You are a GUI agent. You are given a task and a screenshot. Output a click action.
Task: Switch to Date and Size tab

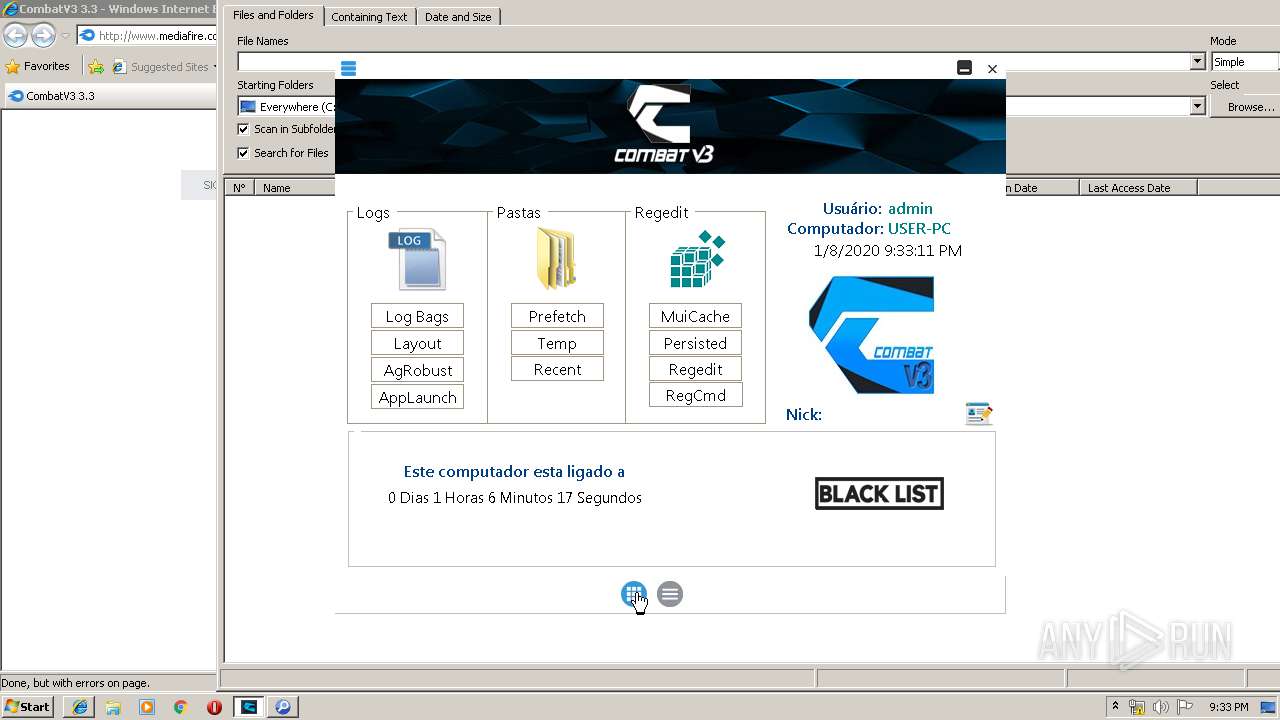458,17
